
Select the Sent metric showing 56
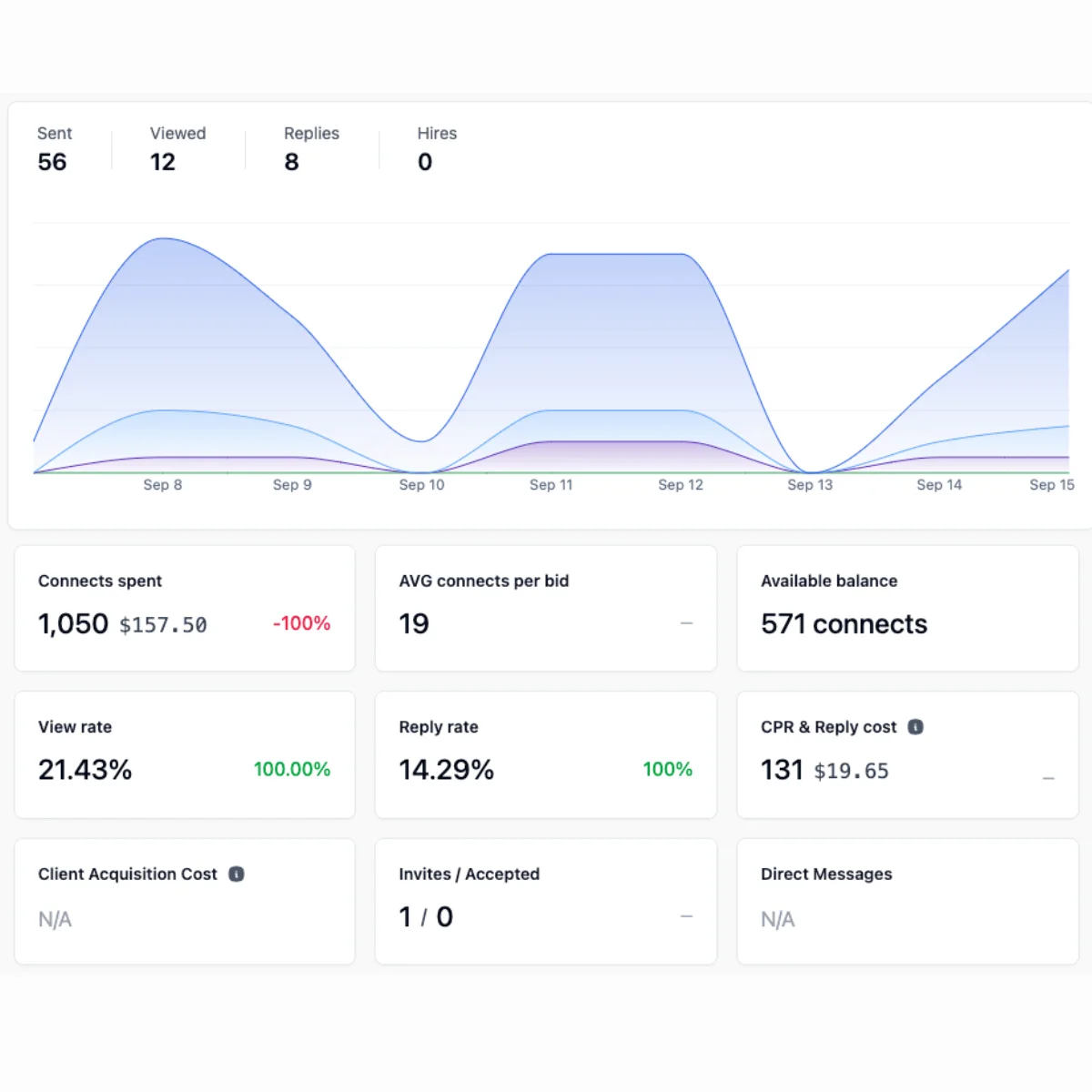coord(54,148)
